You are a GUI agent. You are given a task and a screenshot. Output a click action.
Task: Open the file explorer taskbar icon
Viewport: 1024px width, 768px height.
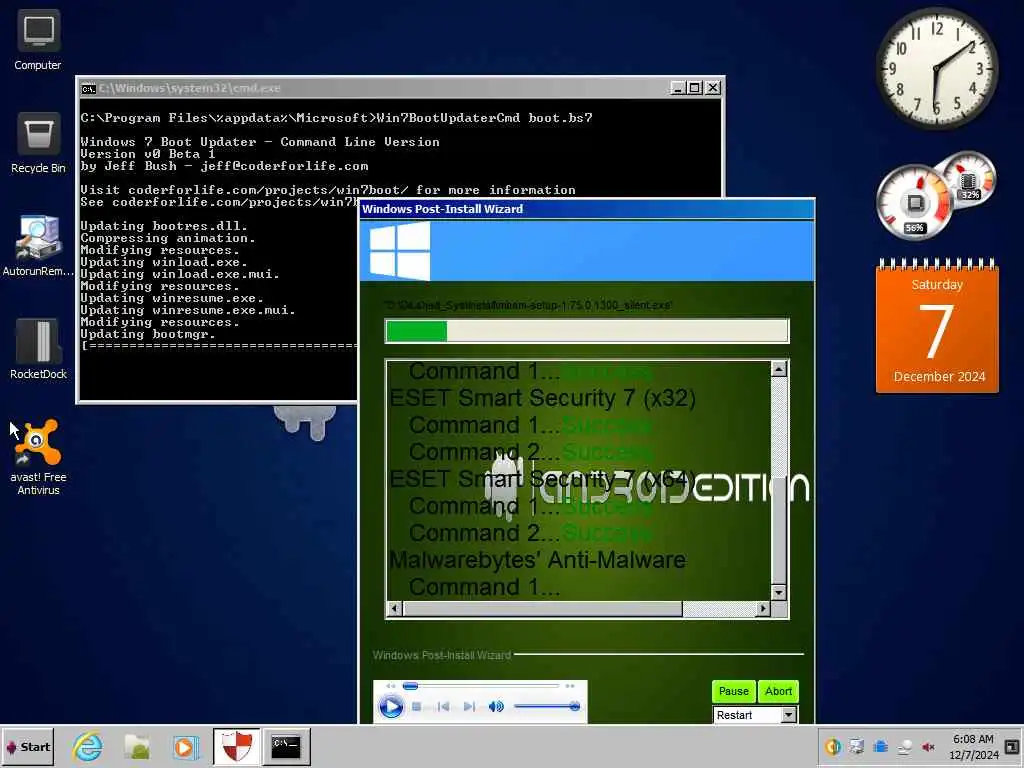click(x=137, y=746)
